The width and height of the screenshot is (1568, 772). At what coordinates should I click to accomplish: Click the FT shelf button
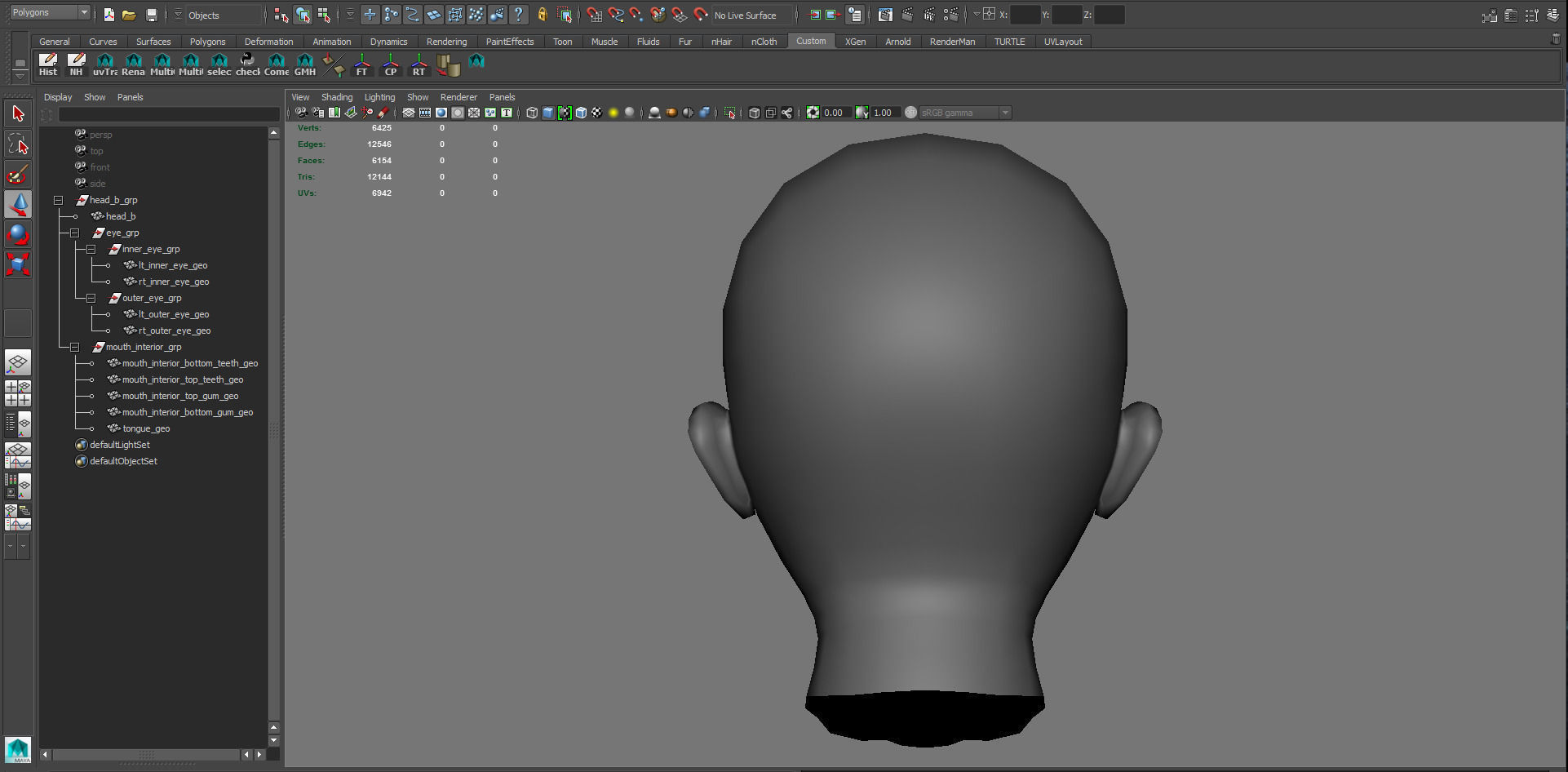pos(361,64)
